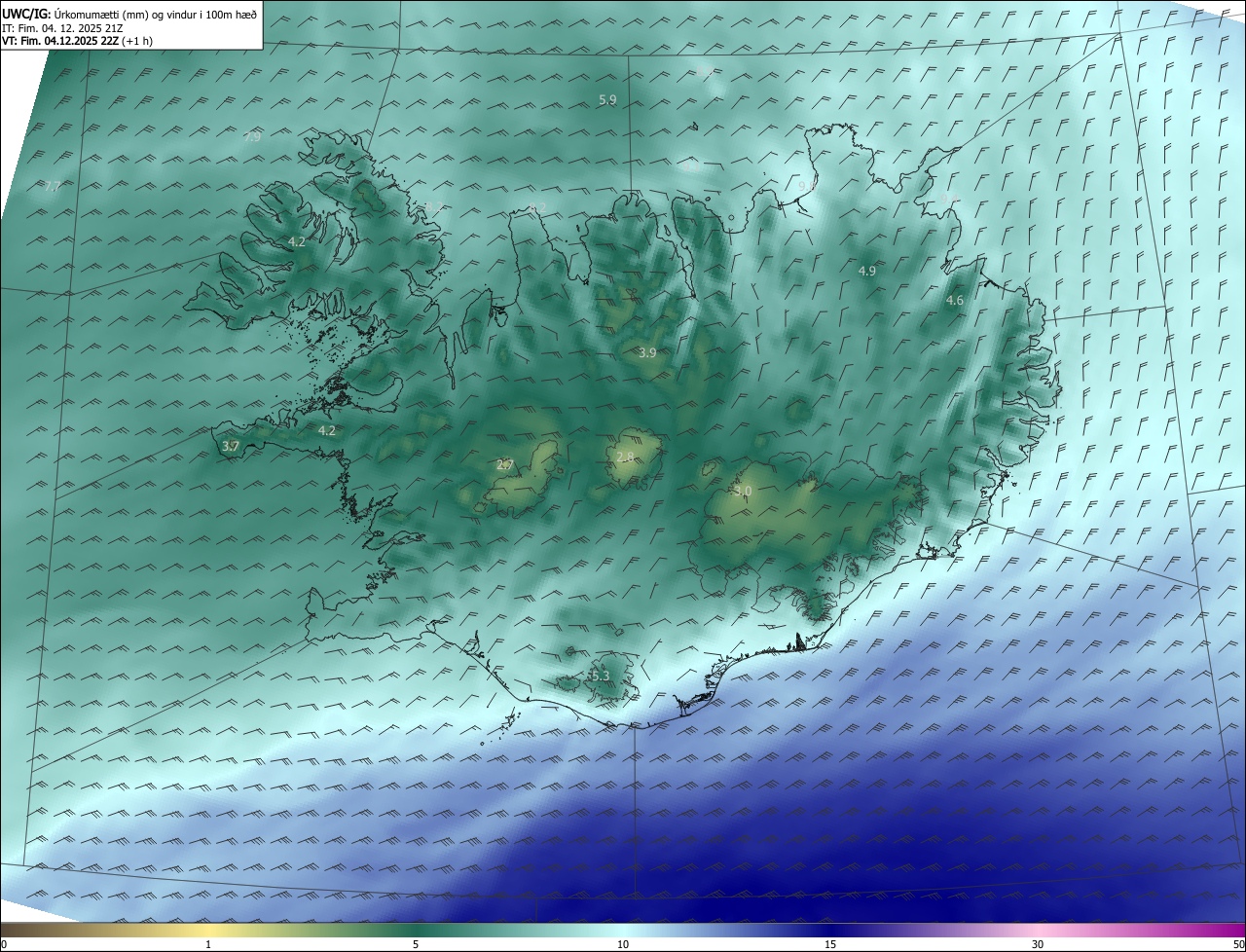1246x952 pixels.
Task: Click the 1 tick on the color scale
Action: [208, 944]
